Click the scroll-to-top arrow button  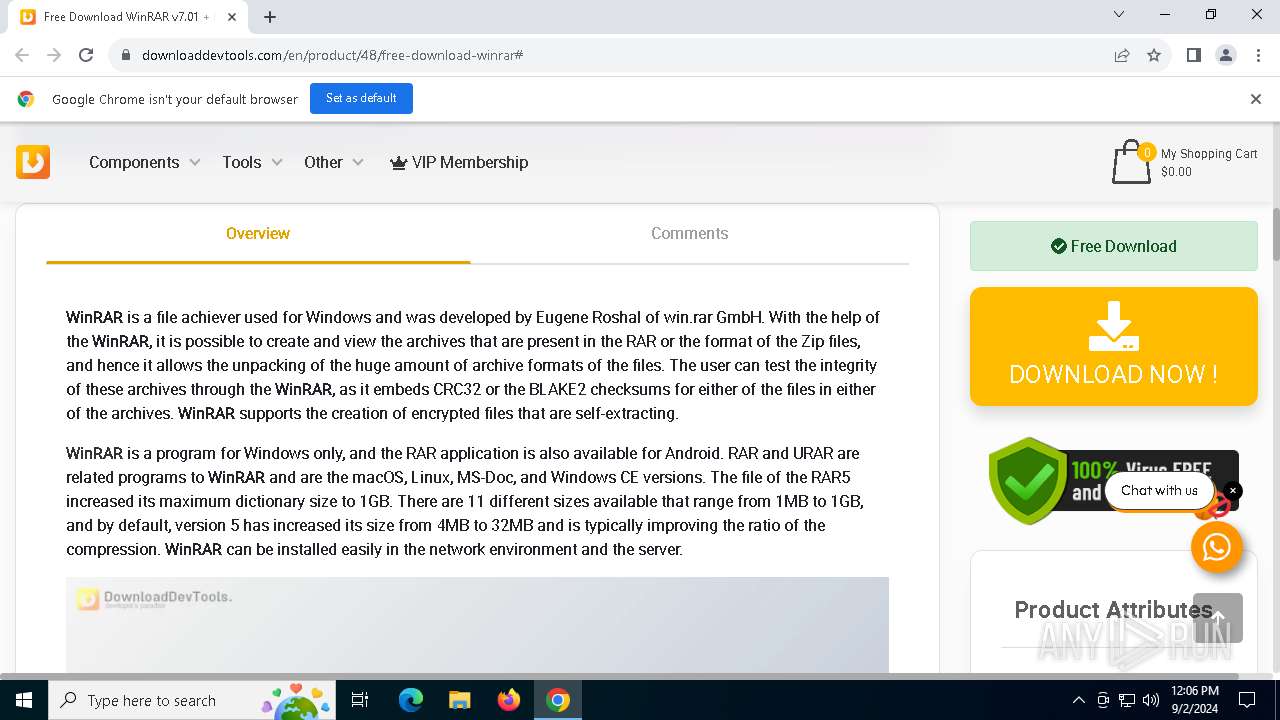[1218, 618]
